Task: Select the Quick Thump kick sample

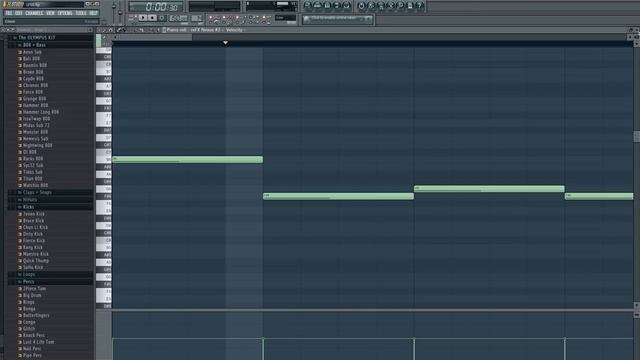Action: pyautogui.click(x=36, y=261)
